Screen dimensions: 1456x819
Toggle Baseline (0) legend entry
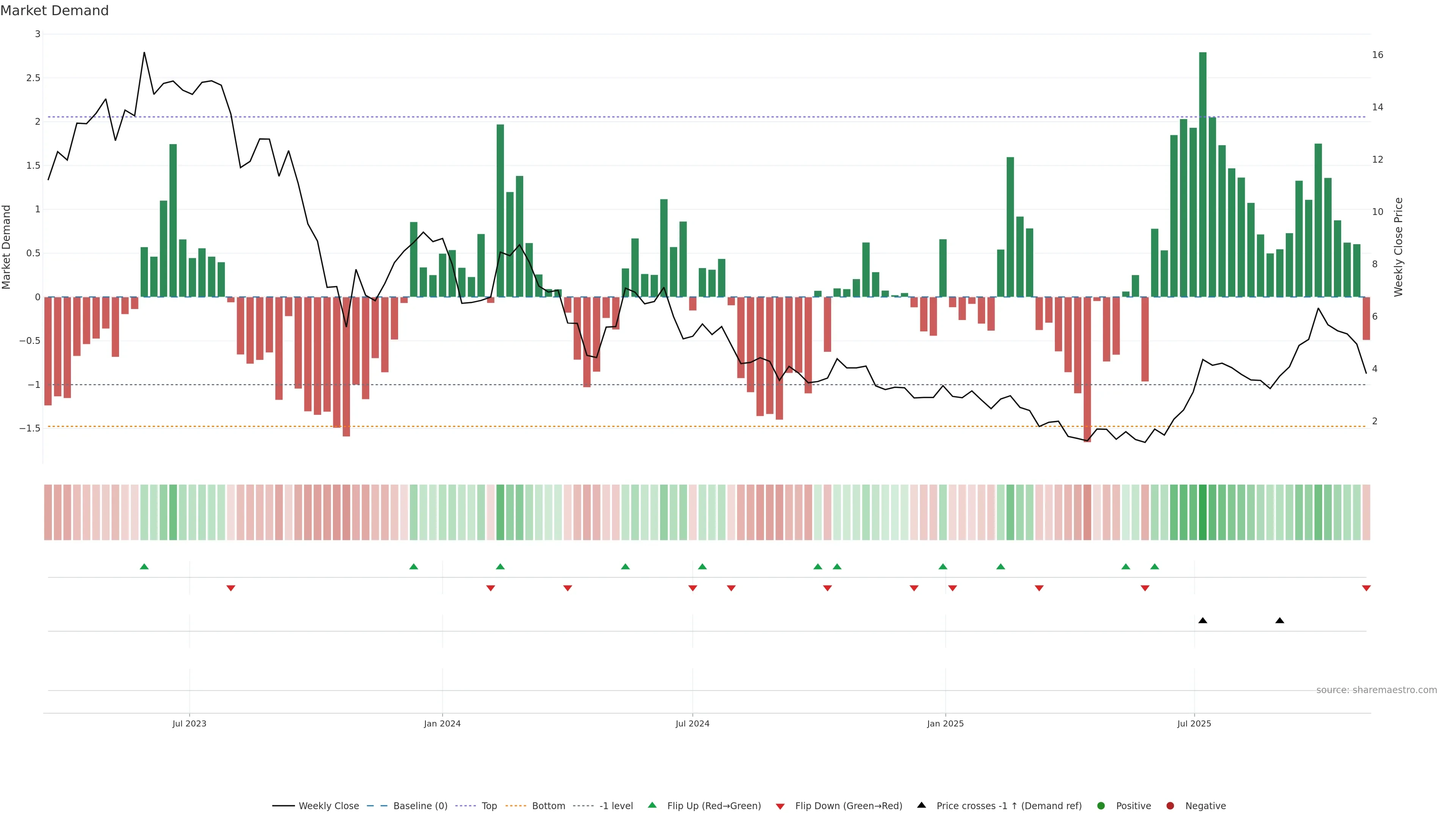click(420, 806)
